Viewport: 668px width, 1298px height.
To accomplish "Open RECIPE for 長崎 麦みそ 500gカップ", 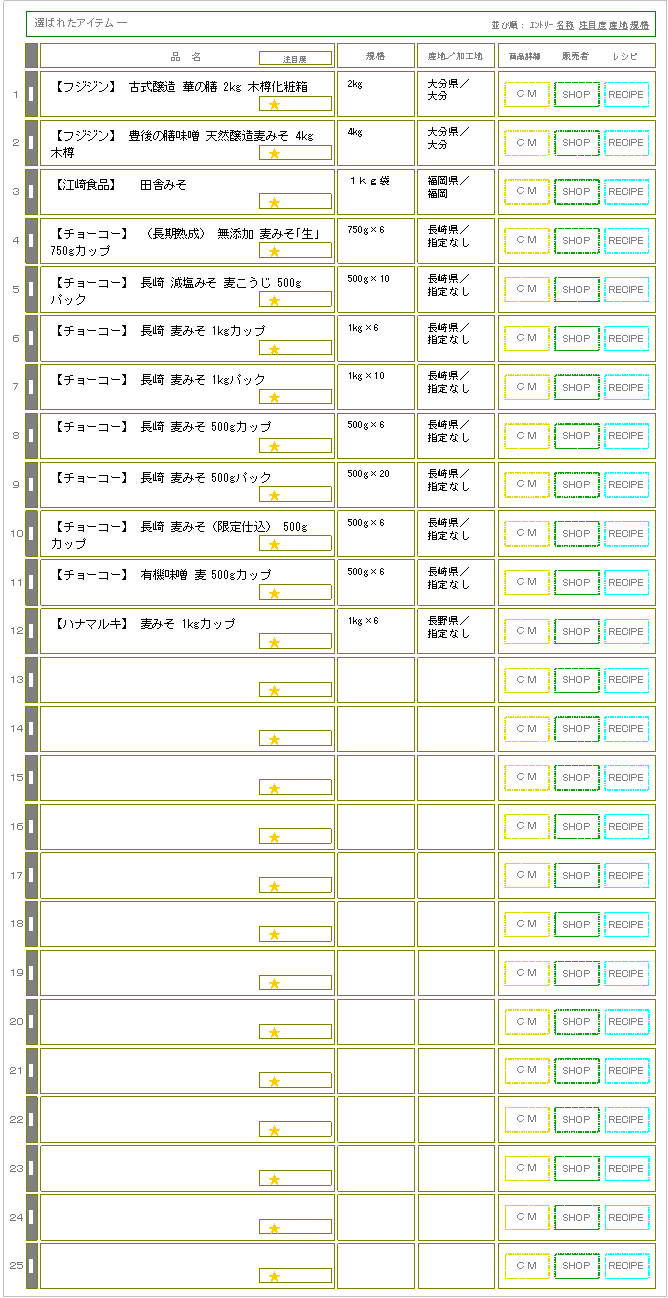I will pyautogui.click(x=627, y=436).
